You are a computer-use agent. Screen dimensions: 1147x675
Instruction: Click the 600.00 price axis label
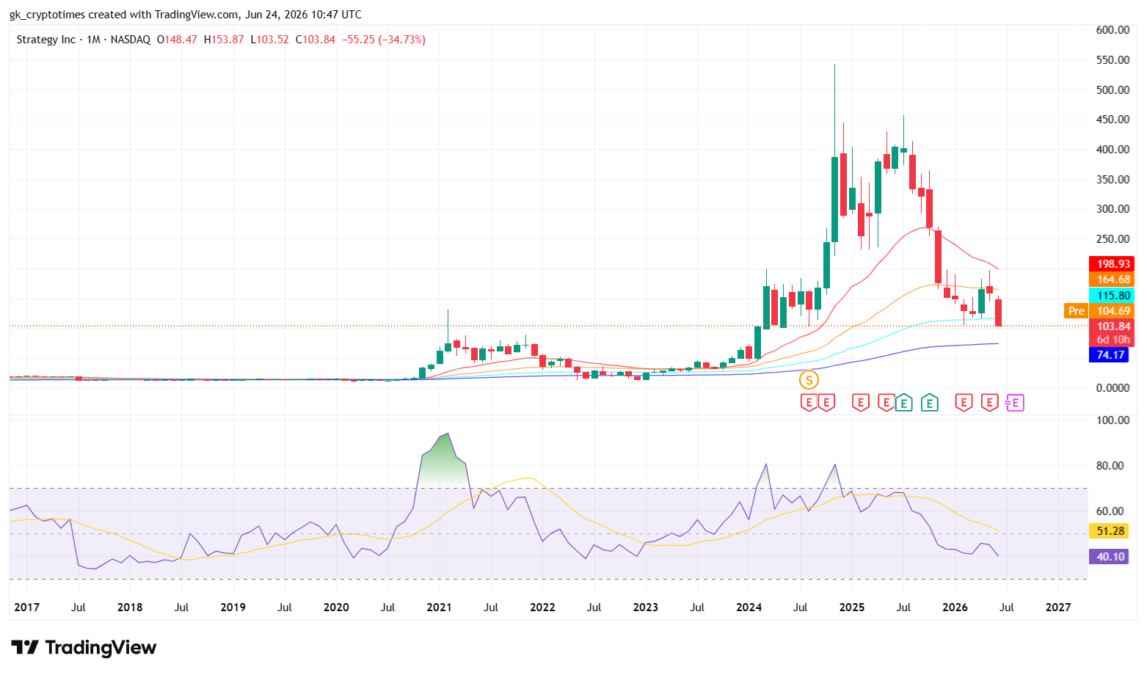[1113, 30]
